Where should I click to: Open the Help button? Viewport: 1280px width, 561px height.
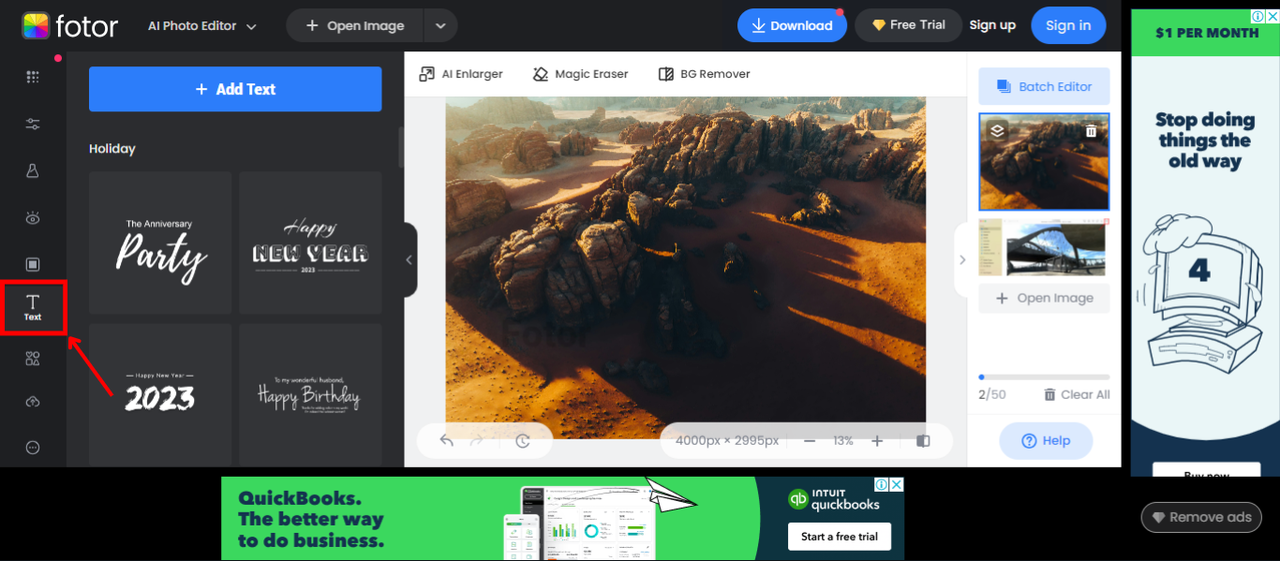pos(1046,441)
